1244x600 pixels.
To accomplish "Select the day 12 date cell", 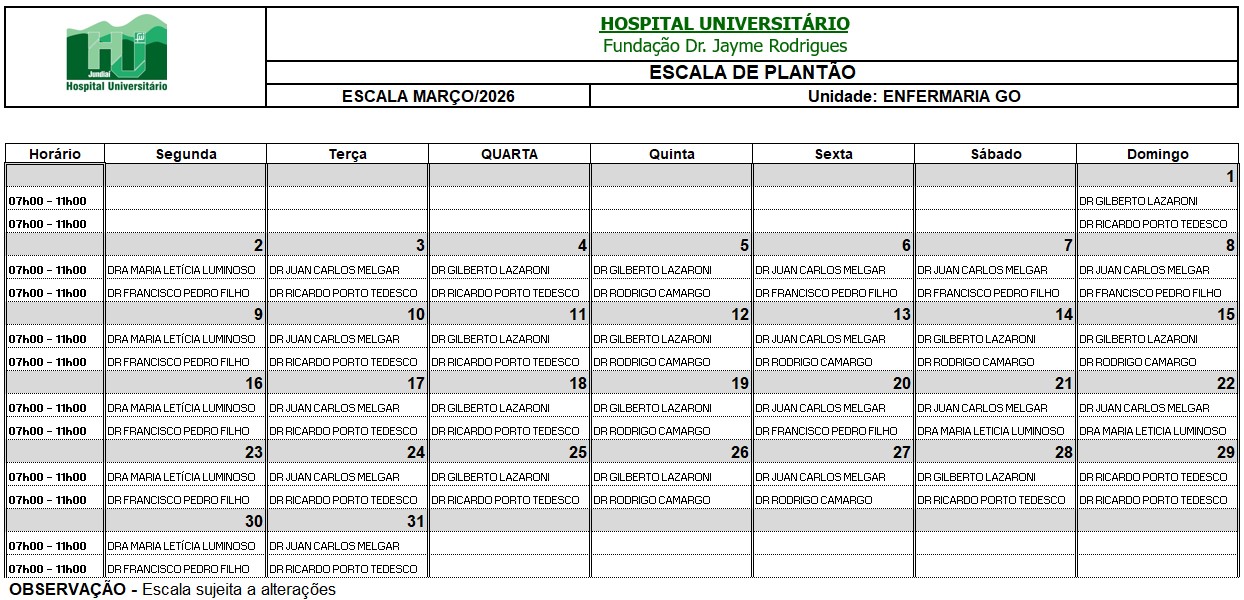I will click(671, 314).
